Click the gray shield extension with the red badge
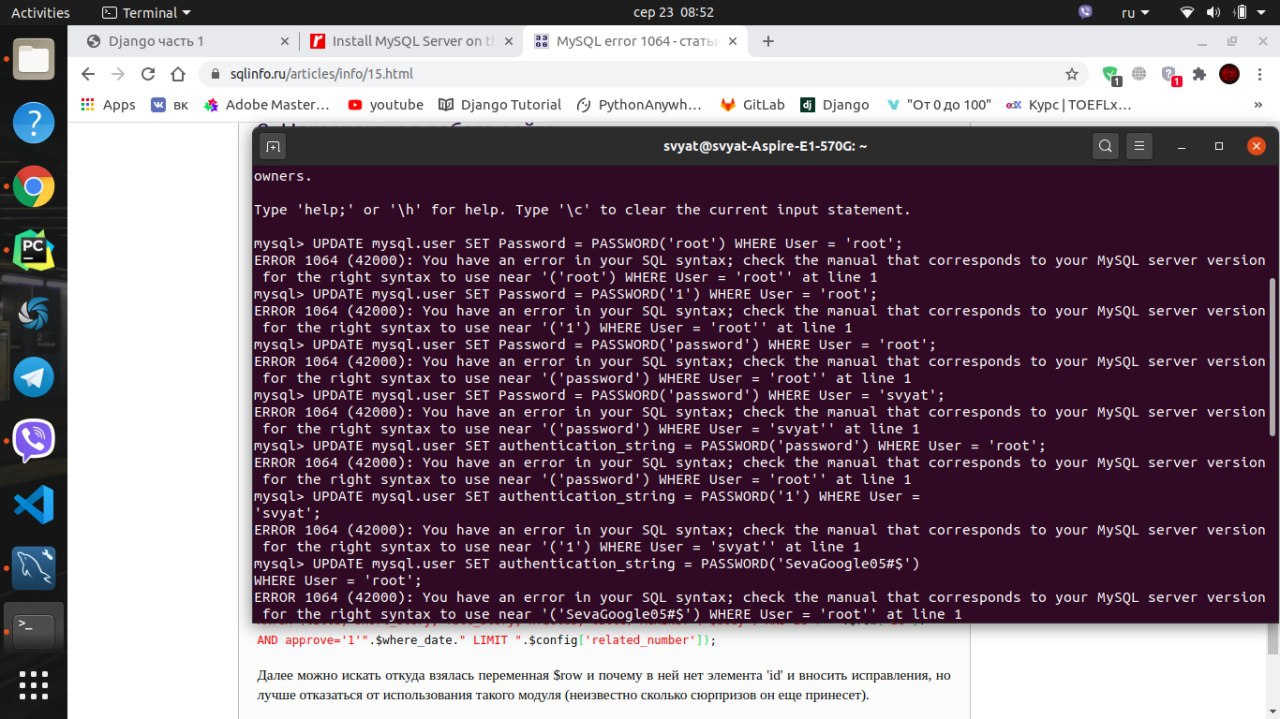The height and width of the screenshot is (719, 1280). (1170, 74)
